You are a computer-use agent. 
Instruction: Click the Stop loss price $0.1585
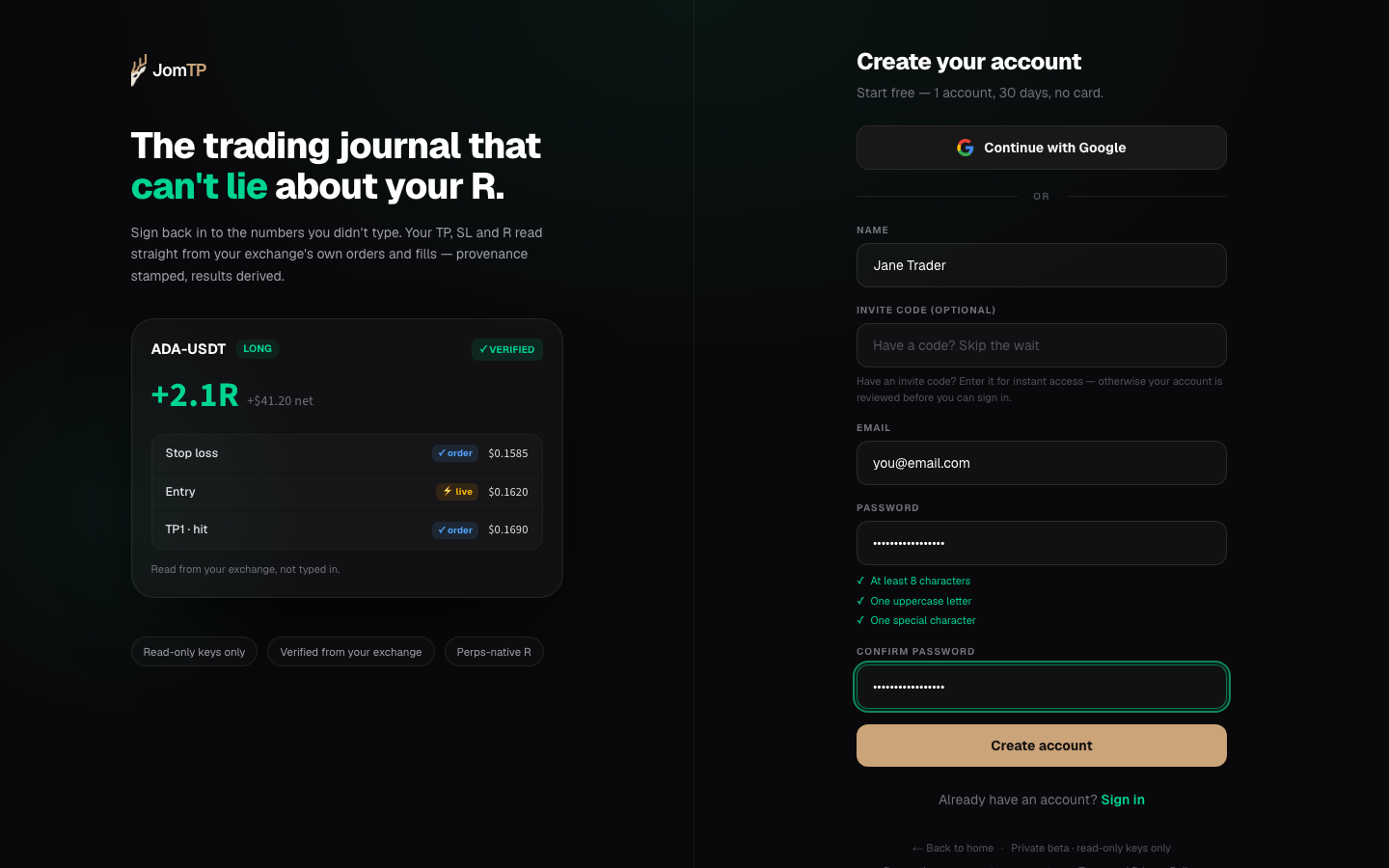pyautogui.click(x=508, y=453)
